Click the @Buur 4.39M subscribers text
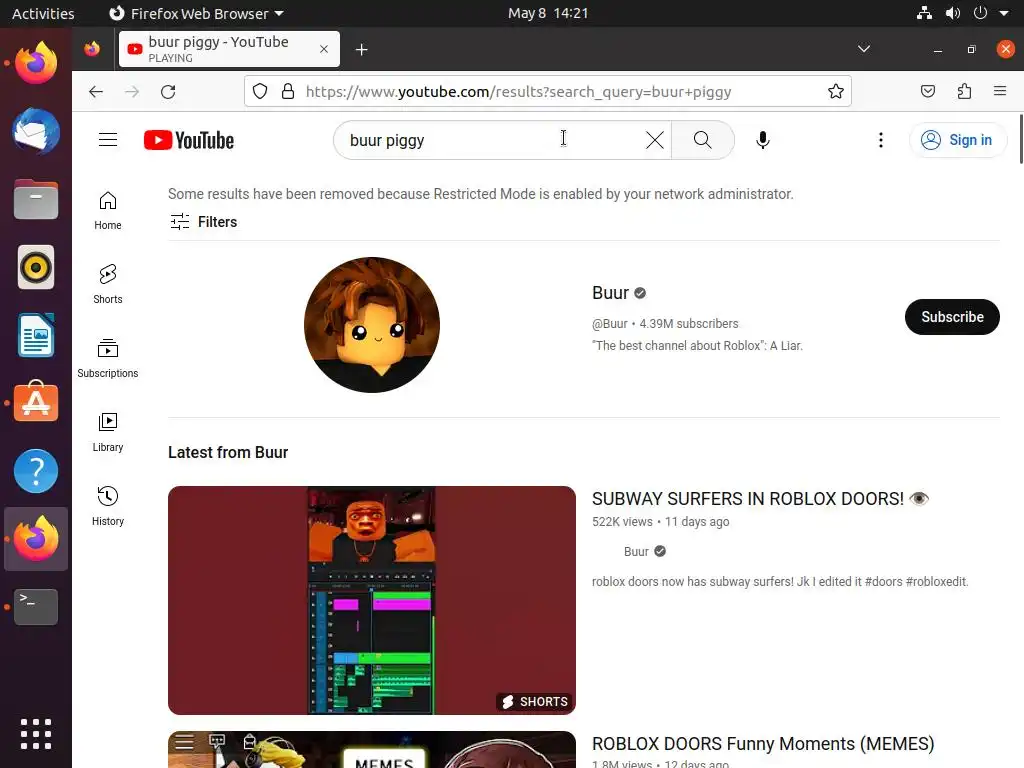This screenshot has height=768, width=1024. [x=665, y=324]
